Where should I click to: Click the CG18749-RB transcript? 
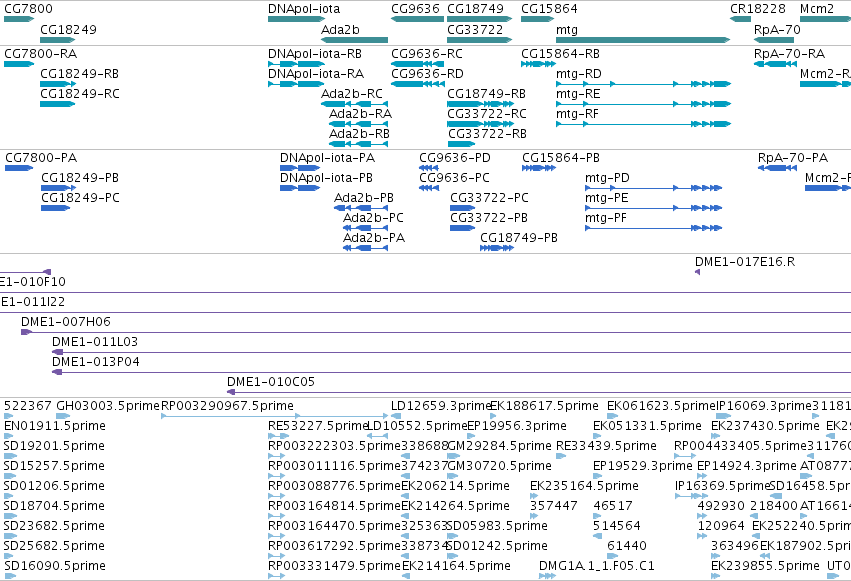coord(480,104)
